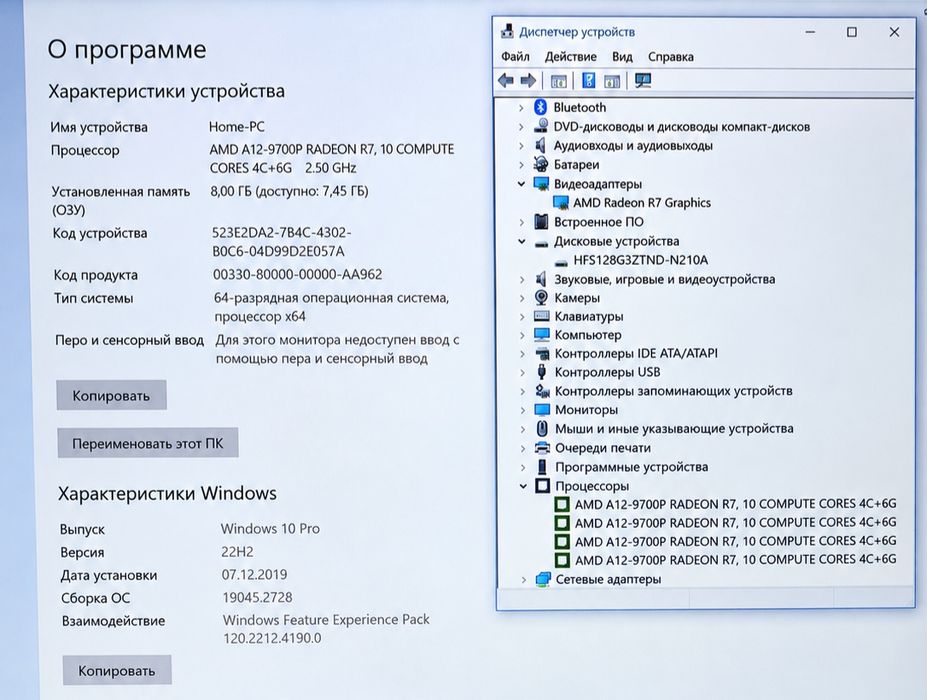This screenshot has height=700, width=927.
Task: Click the Процессоры category chip icon
Action: point(542,485)
